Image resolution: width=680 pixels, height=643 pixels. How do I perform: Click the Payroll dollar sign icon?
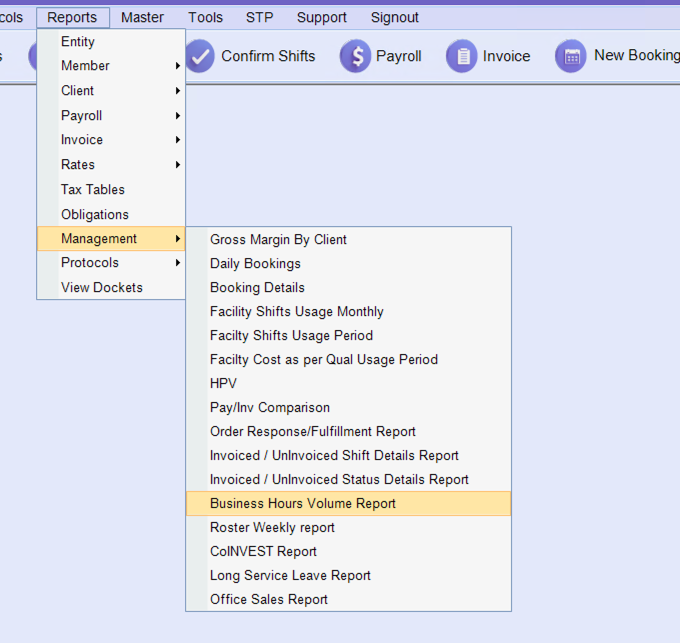[355, 56]
